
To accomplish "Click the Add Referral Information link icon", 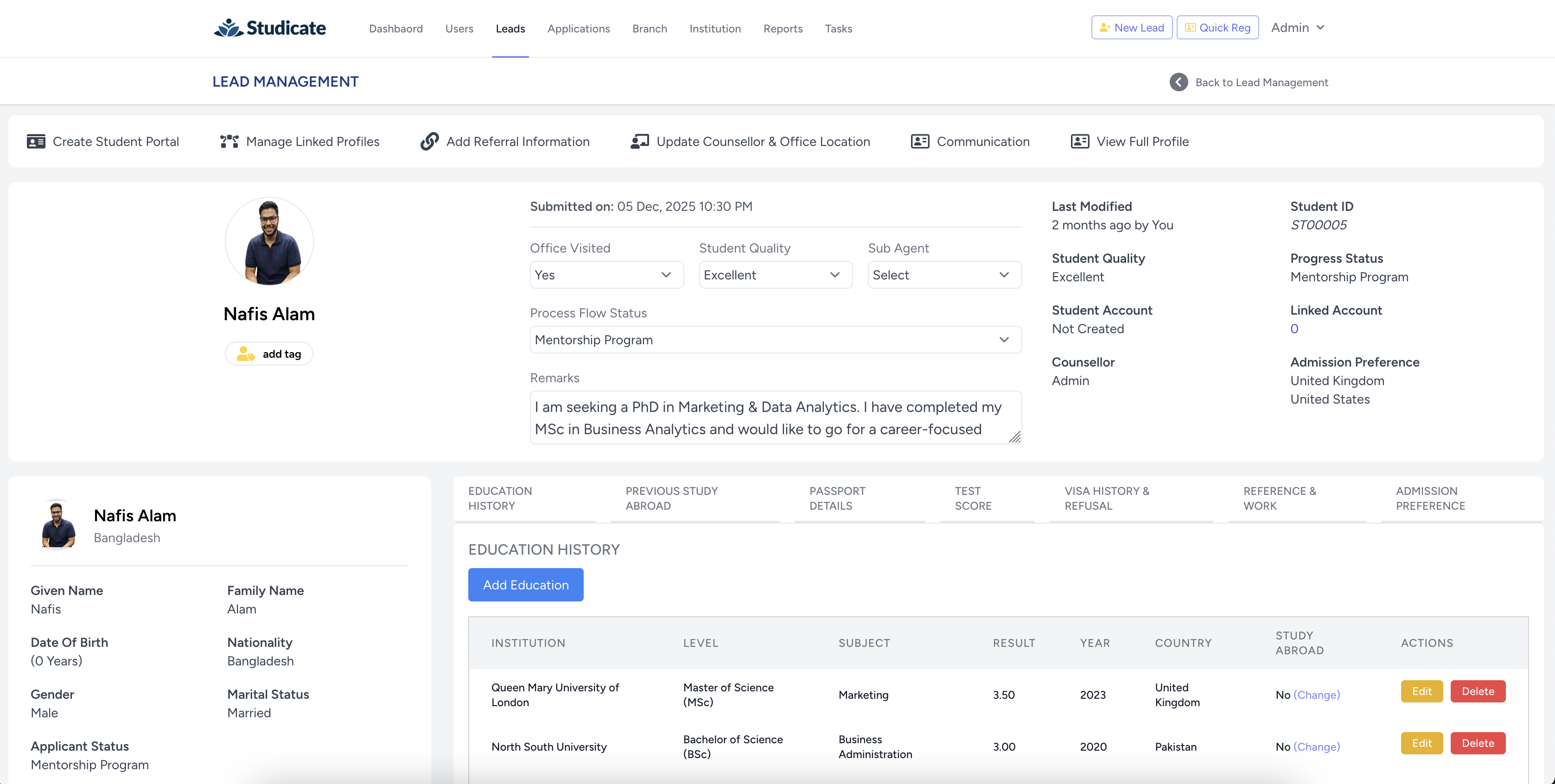I will pos(429,142).
